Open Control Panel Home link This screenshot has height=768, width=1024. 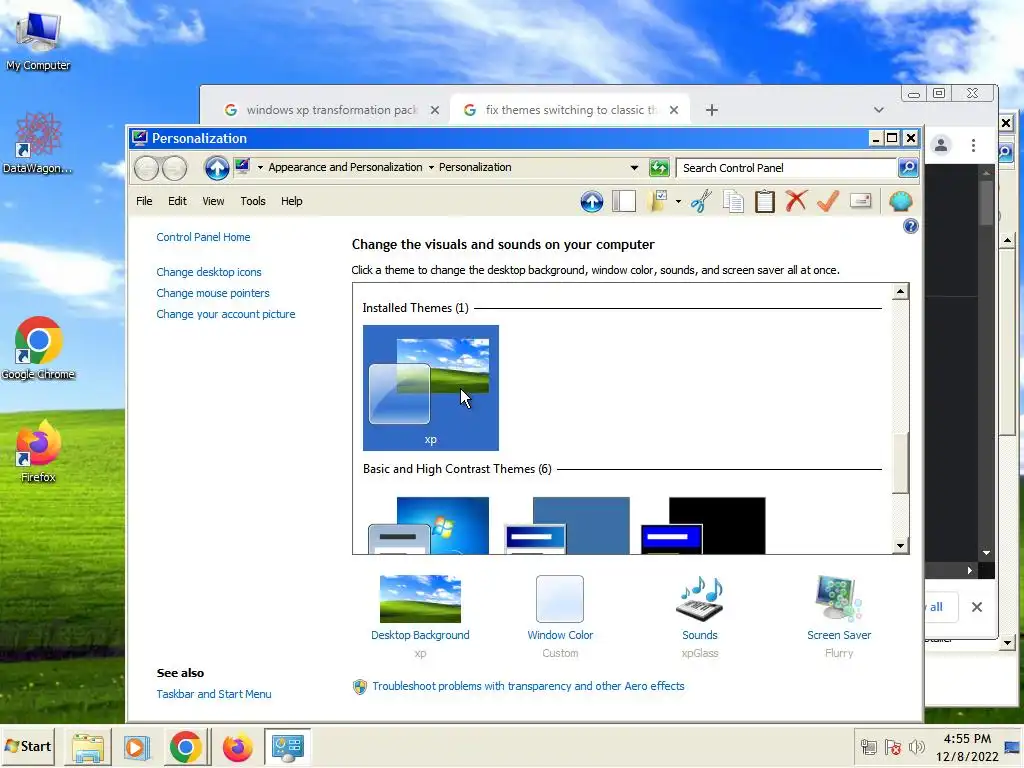(x=203, y=237)
